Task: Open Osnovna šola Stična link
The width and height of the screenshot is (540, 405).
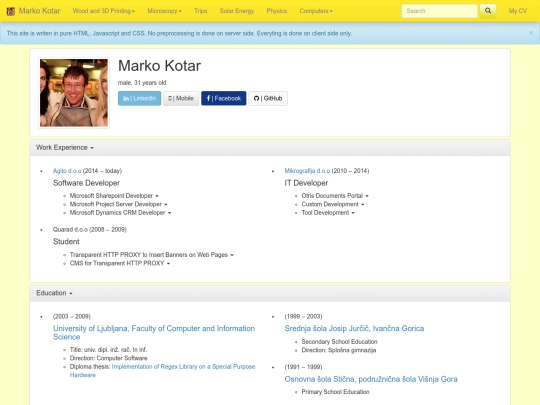Action: 371,379
